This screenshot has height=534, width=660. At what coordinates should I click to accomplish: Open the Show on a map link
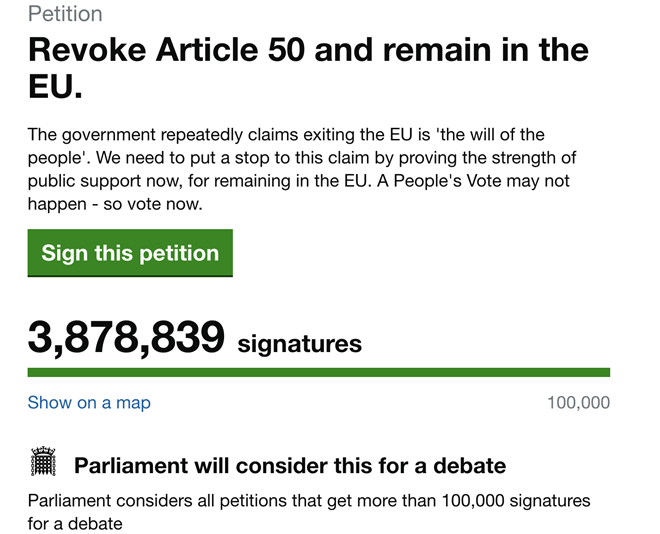[x=89, y=403]
